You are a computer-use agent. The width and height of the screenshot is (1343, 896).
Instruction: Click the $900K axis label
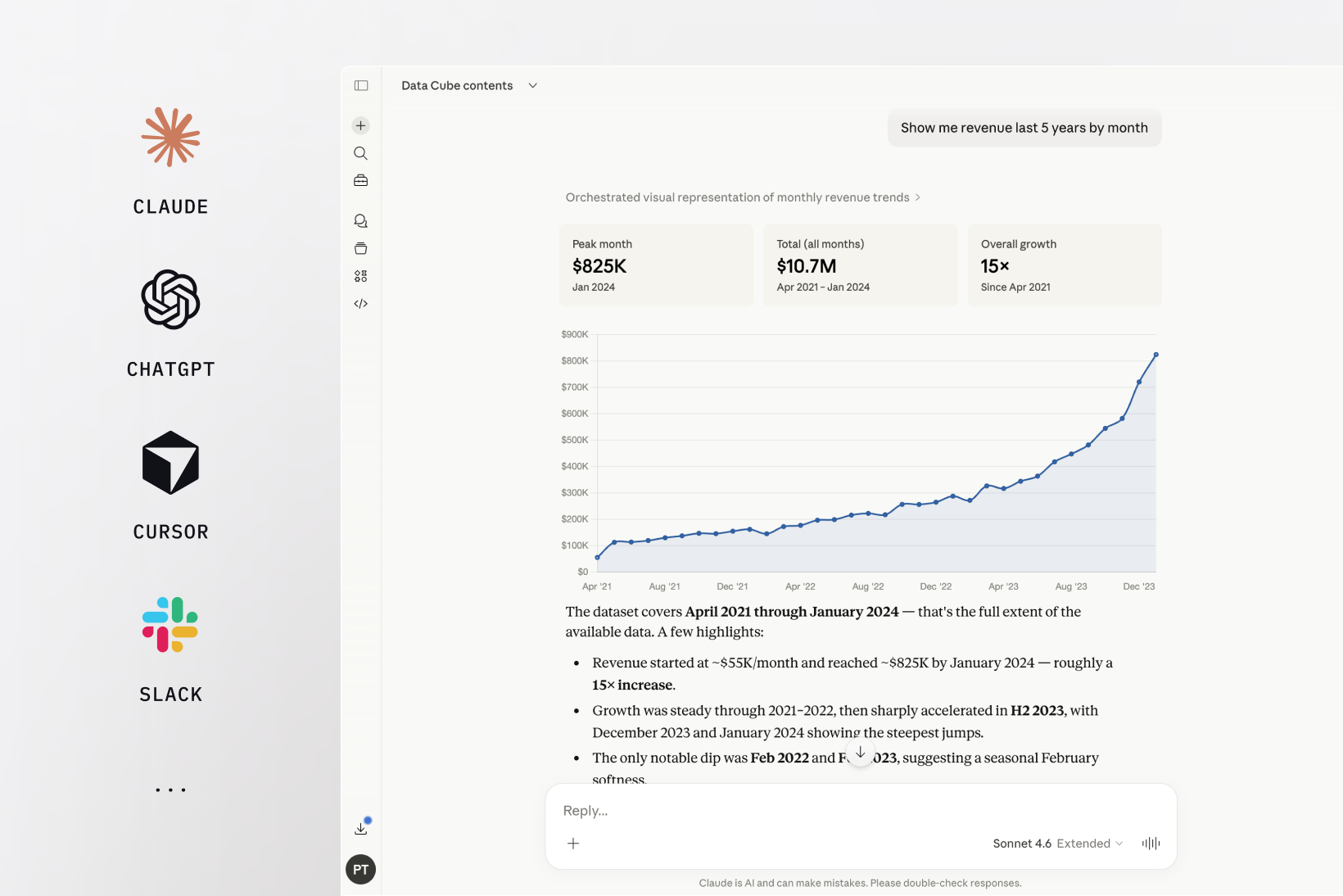click(x=575, y=334)
